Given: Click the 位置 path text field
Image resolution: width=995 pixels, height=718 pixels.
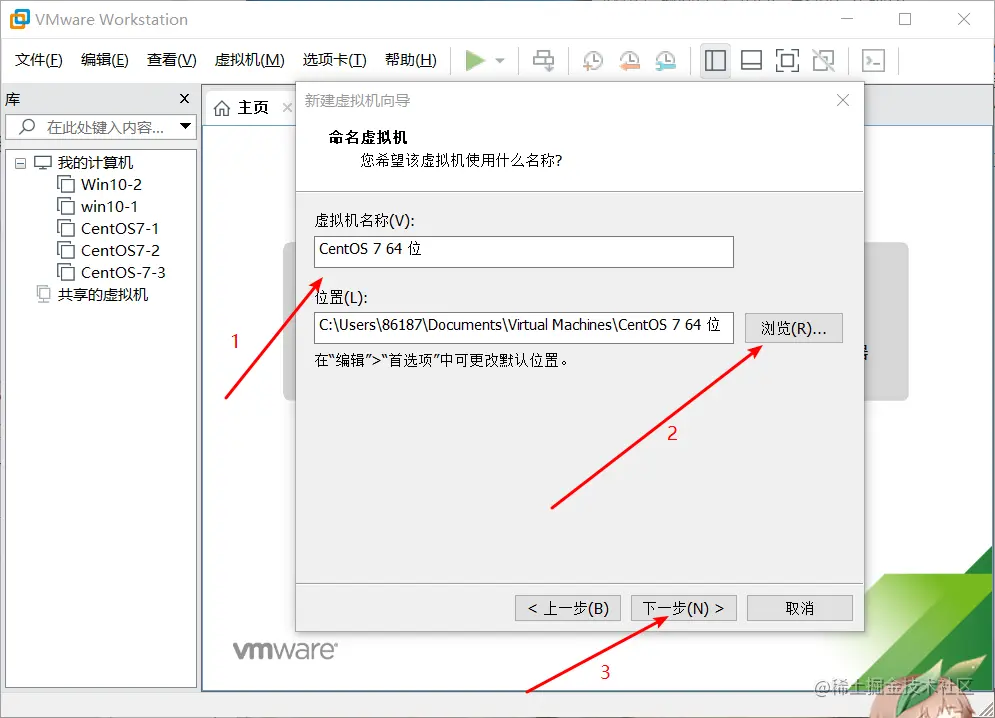Looking at the screenshot, I should [x=524, y=328].
